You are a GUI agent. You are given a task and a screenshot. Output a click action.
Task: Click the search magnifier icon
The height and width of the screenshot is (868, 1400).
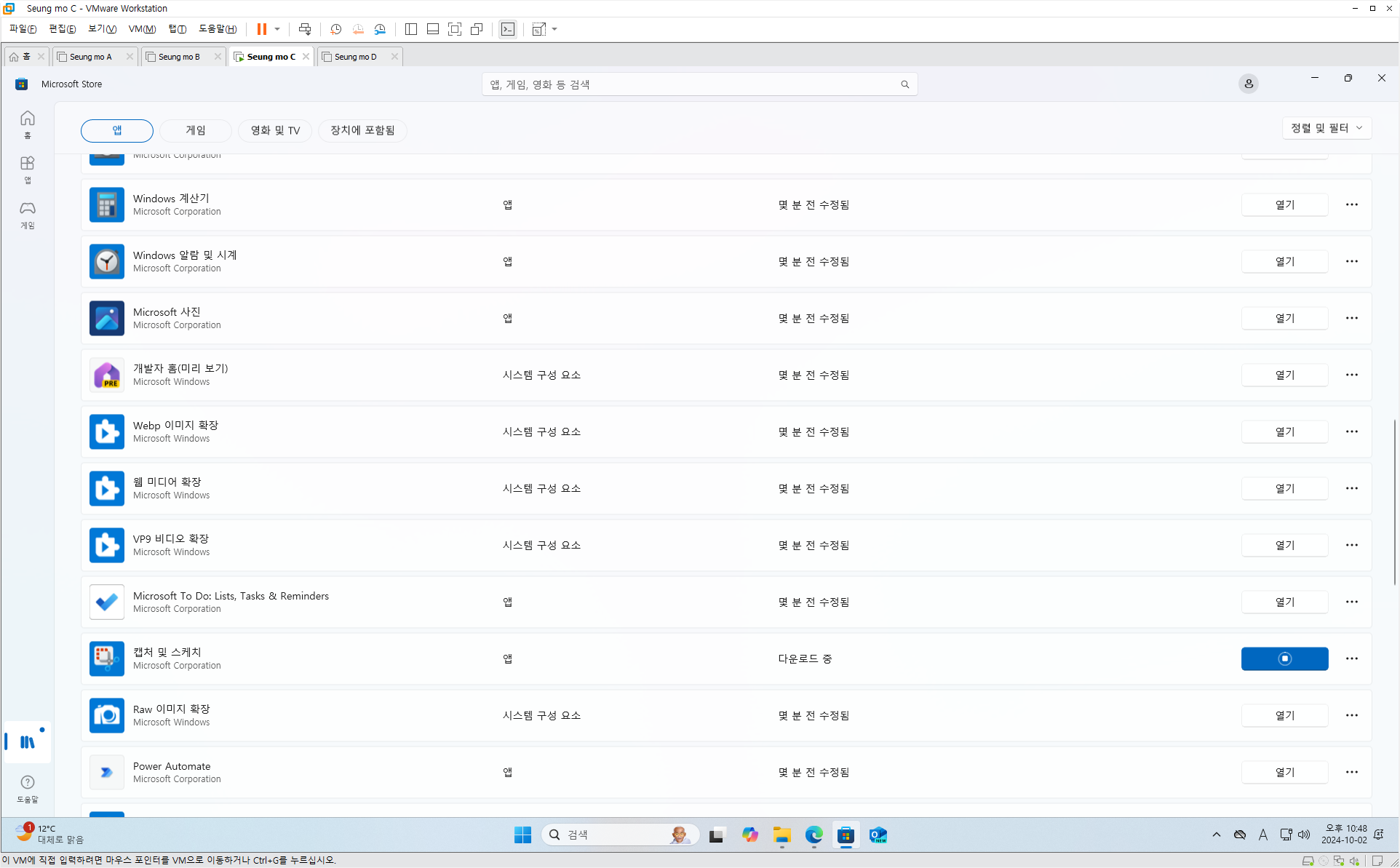click(x=904, y=84)
